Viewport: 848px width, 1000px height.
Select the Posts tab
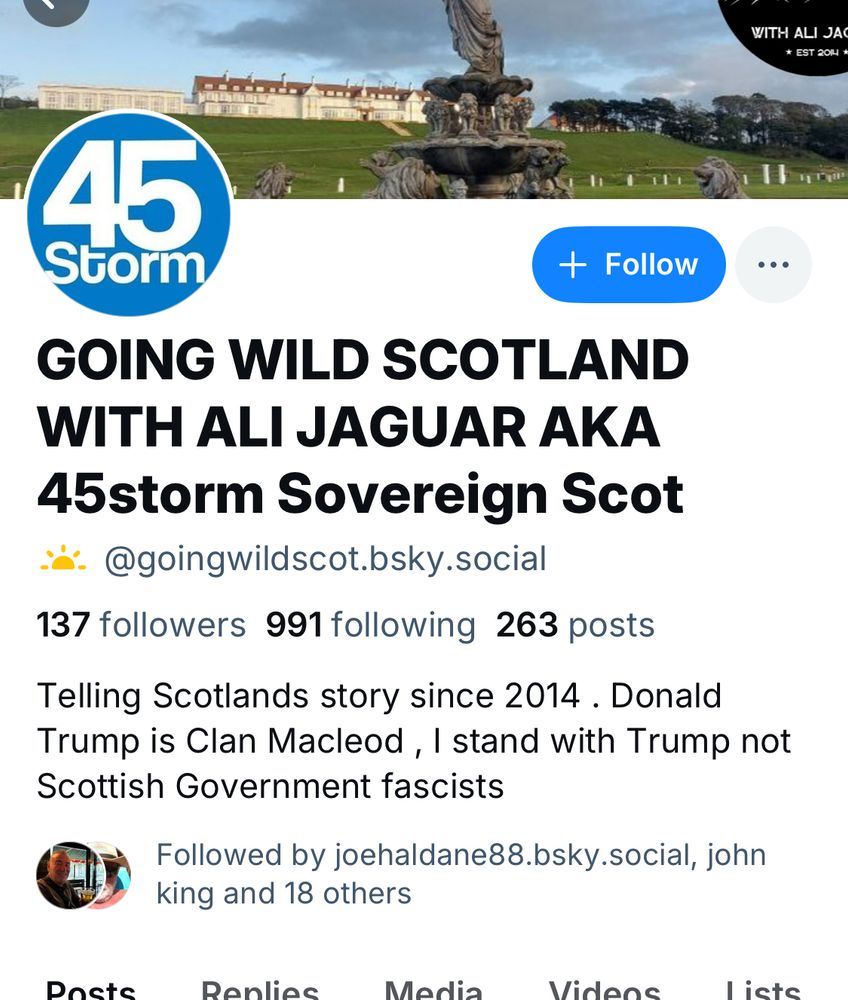91,989
